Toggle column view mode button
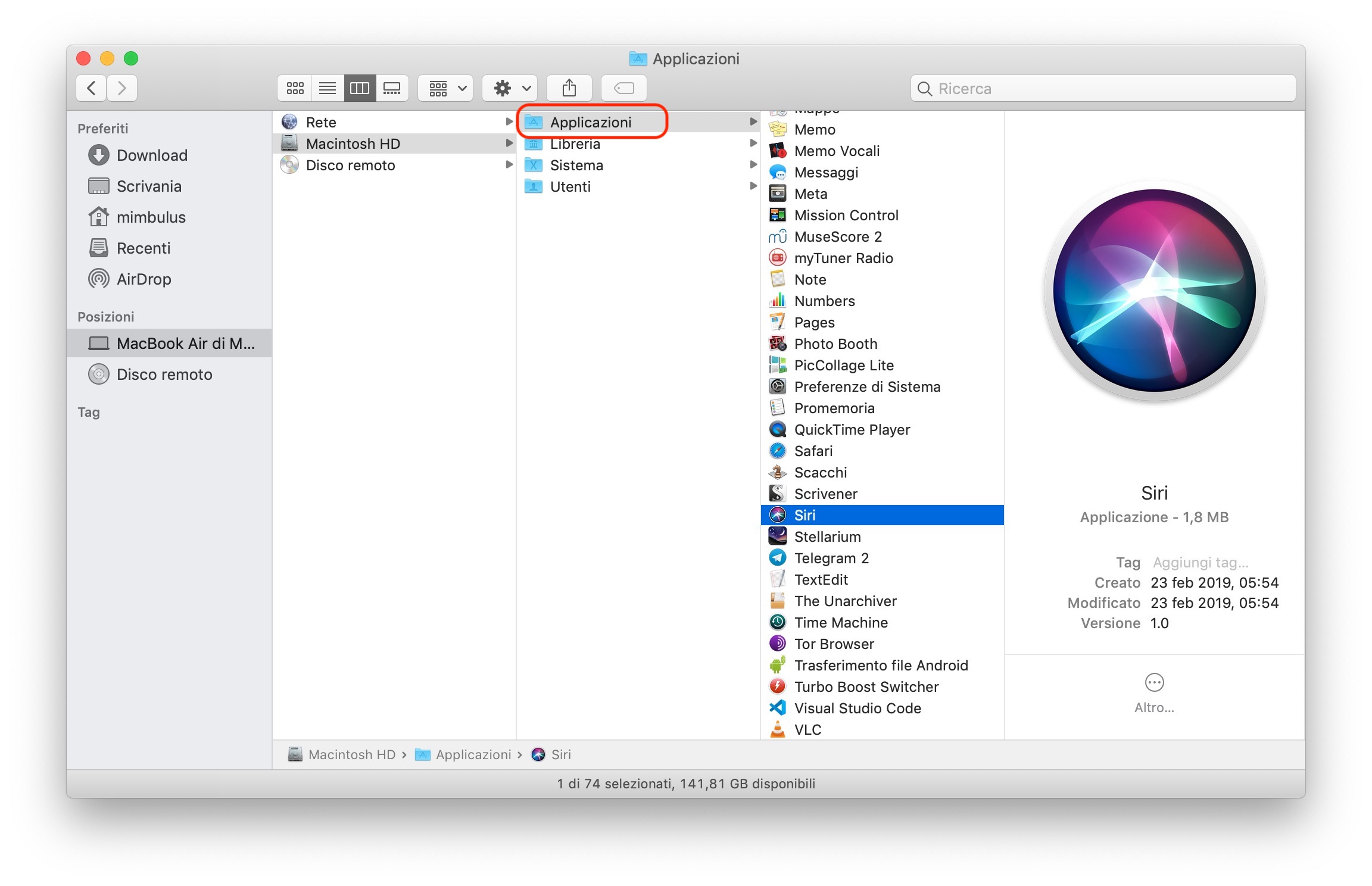This screenshot has height=886, width=1372. tap(360, 89)
